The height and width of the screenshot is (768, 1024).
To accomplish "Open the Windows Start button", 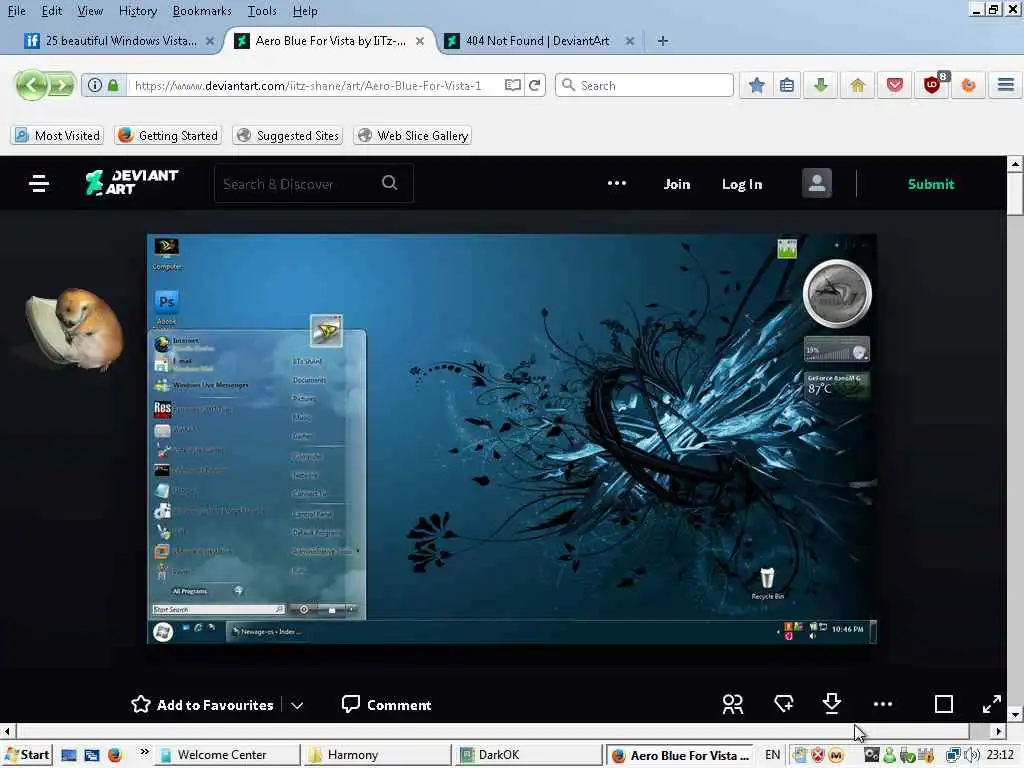I will (27, 755).
